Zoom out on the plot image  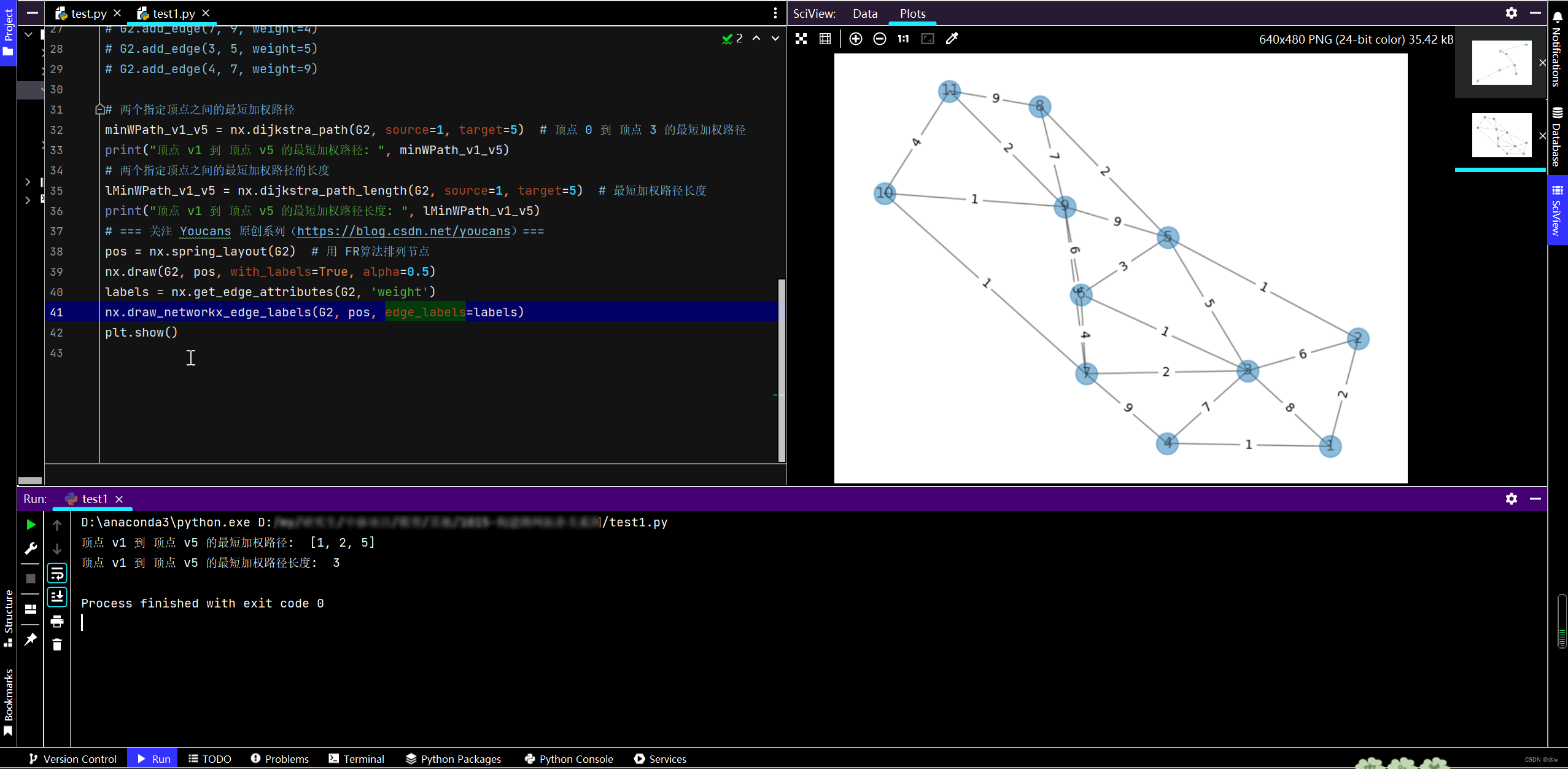point(879,39)
